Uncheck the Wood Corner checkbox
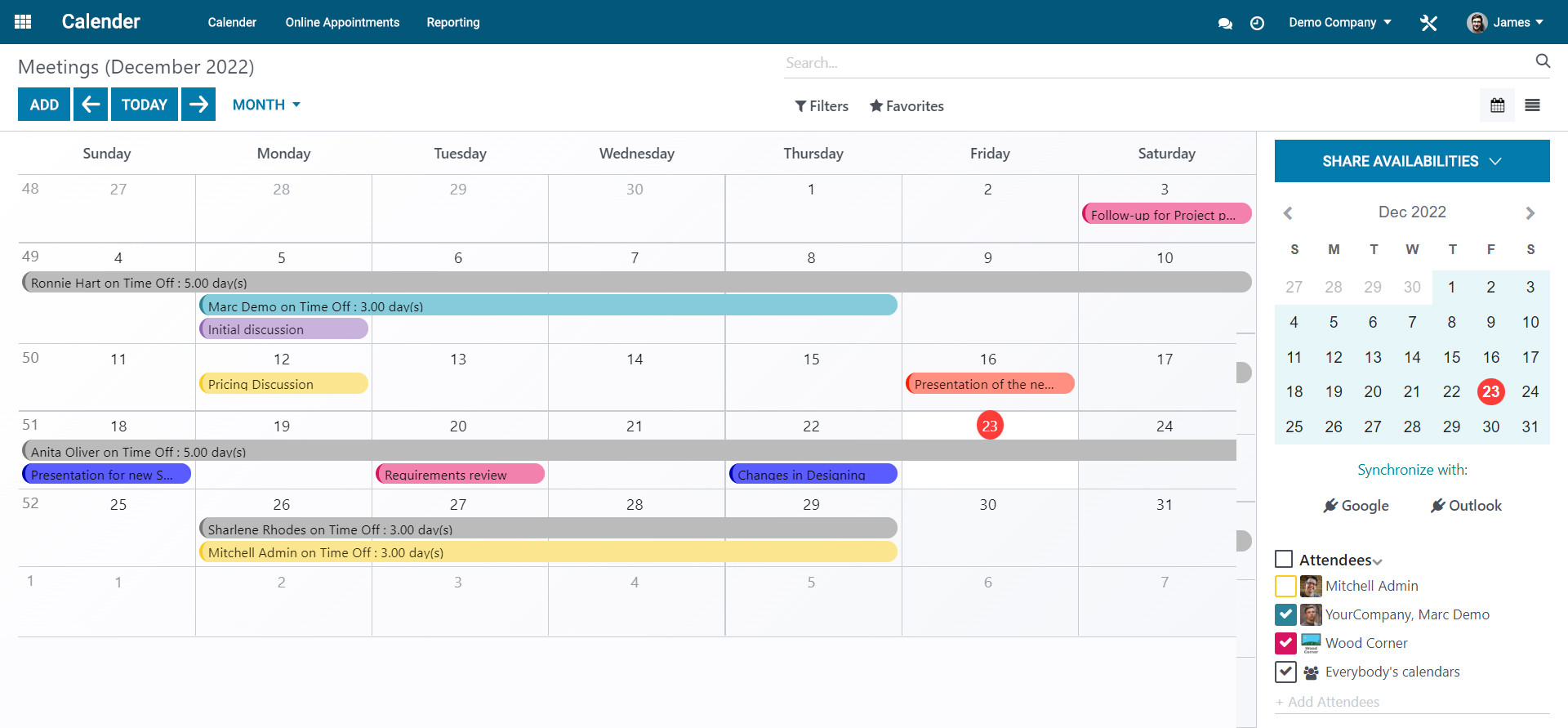This screenshot has width=1568, height=728. (x=1285, y=643)
